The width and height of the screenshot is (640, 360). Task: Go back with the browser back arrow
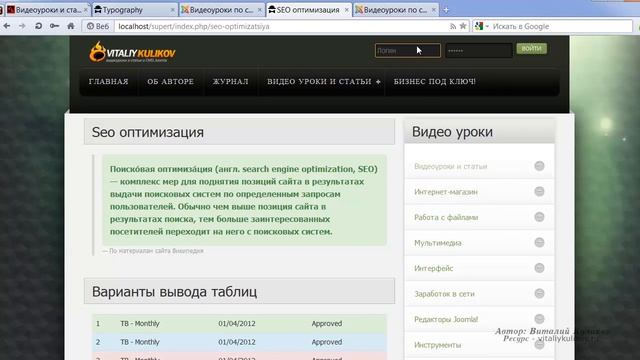click(7, 26)
